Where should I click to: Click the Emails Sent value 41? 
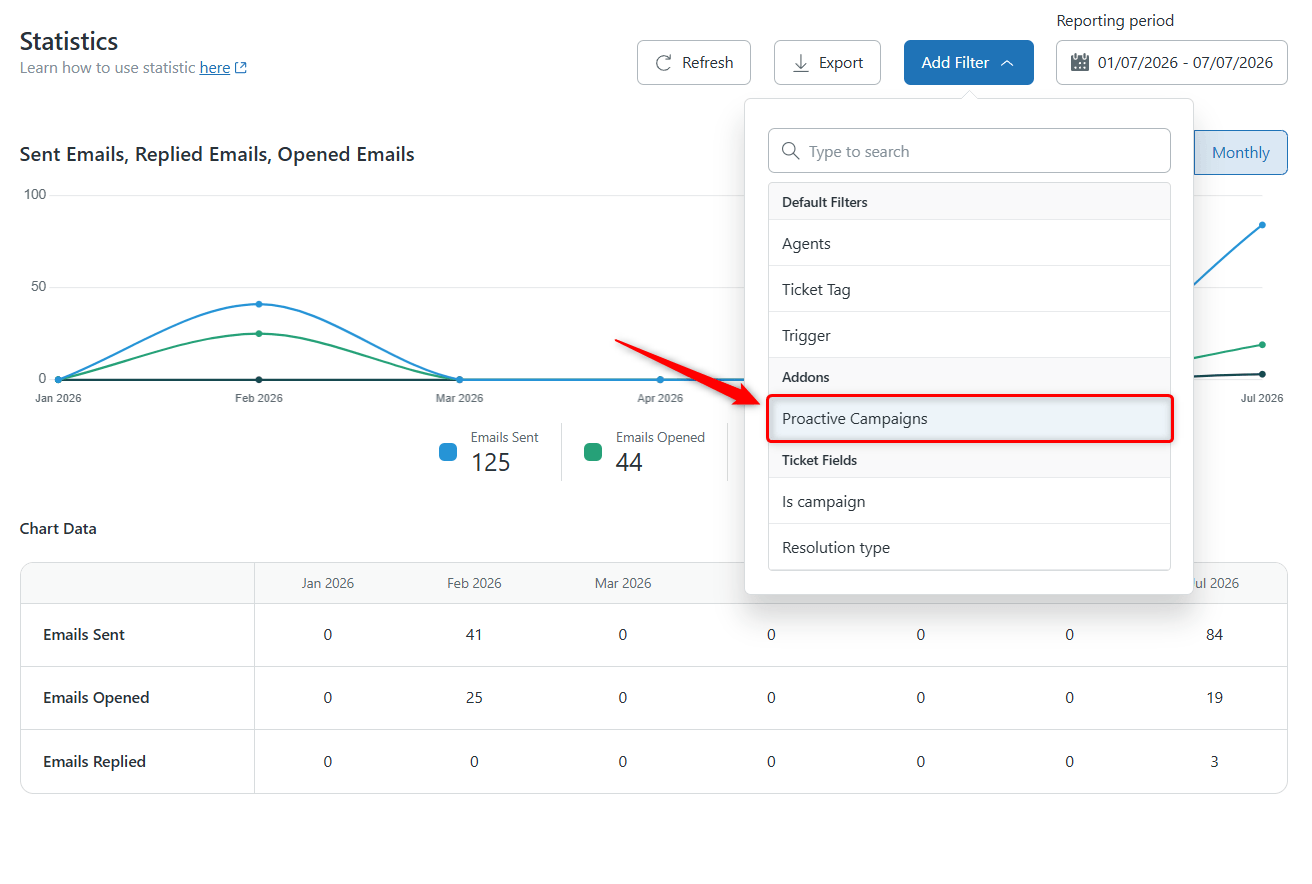point(474,634)
